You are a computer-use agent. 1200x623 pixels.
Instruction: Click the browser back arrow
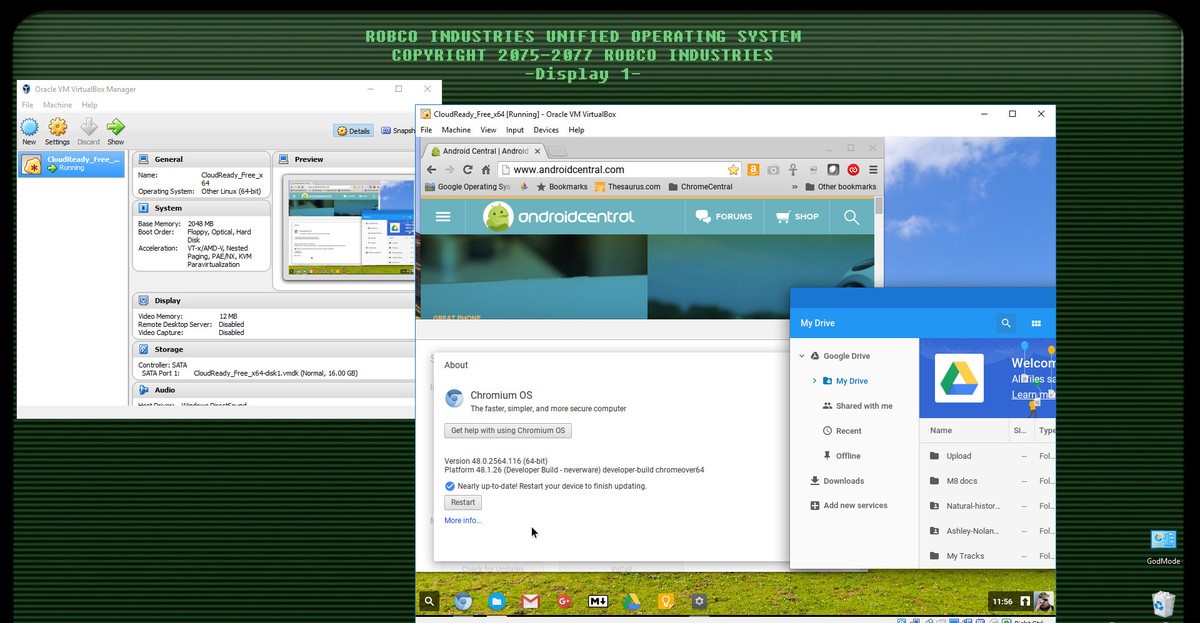click(x=431, y=170)
